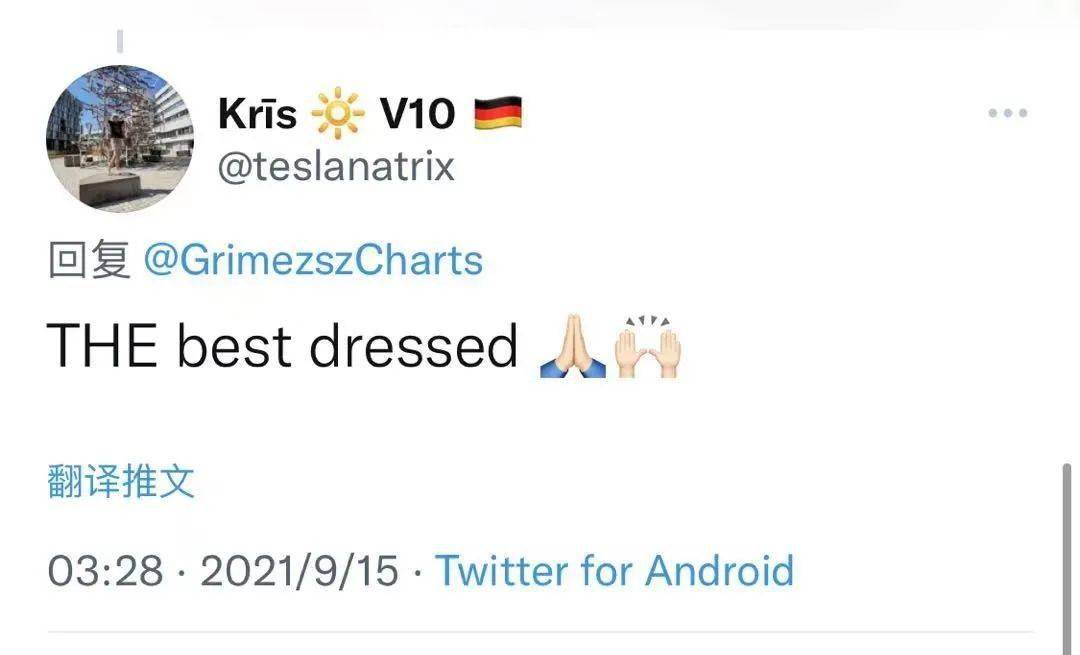The width and height of the screenshot is (1080, 655).
Task: Click the word THE in the tweet
Action: [x=102, y=346]
